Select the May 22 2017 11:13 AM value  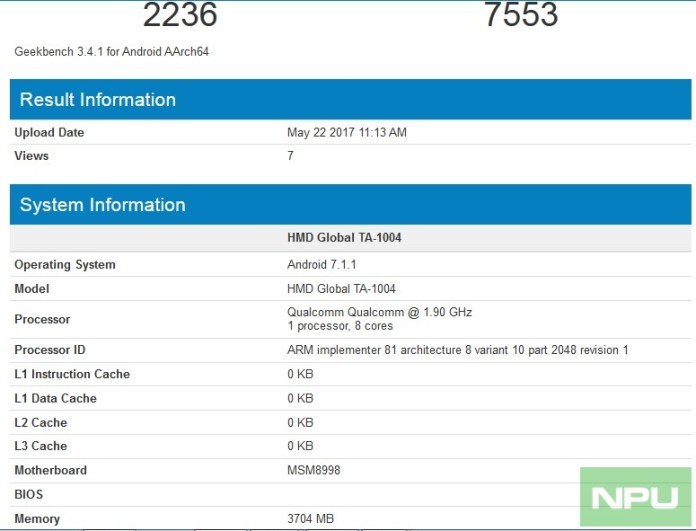click(347, 132)
